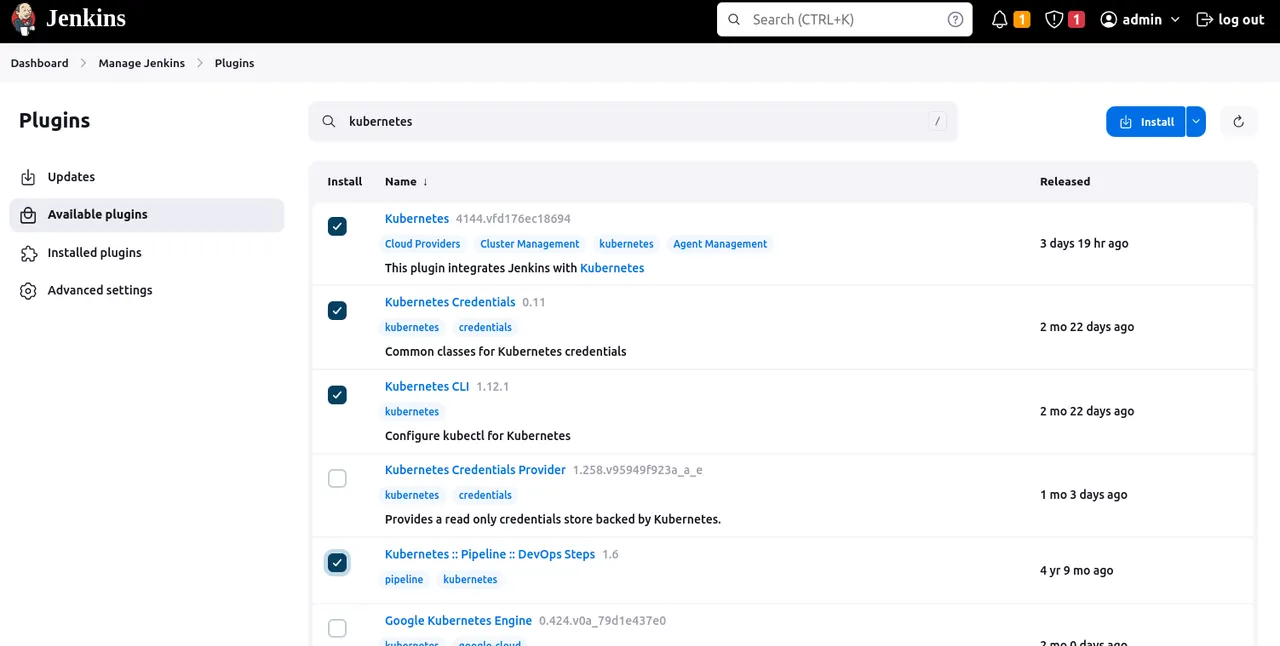Screen dimensions: 1280x646
Task: Open the Kubernetes plugin name link
Action: click(x=417, y=219)
